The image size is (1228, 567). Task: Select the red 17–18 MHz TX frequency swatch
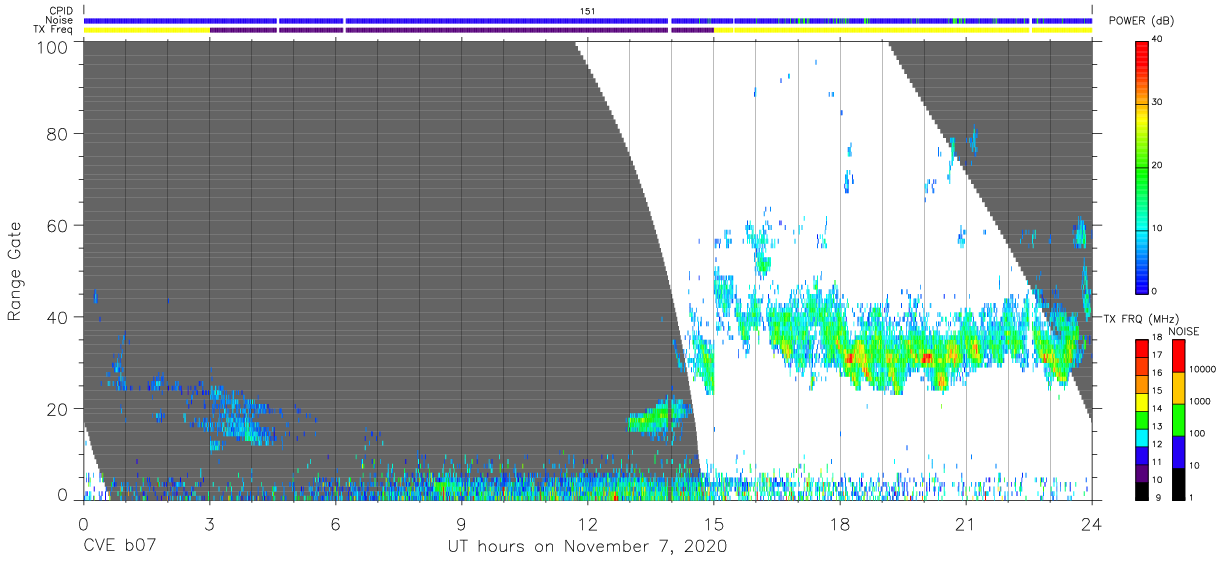pos(1141,348)
